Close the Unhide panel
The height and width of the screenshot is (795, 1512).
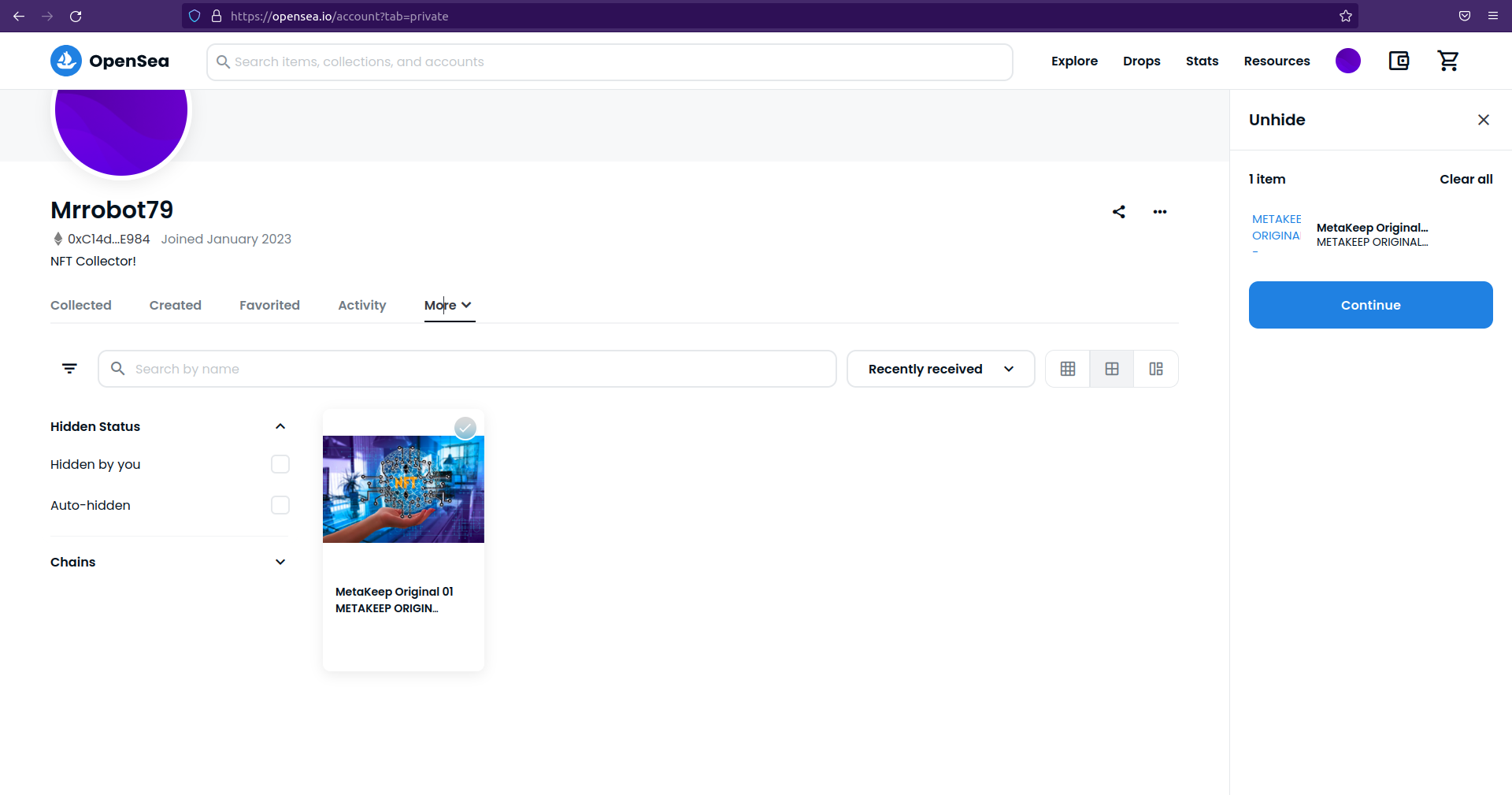(1484, 120)
